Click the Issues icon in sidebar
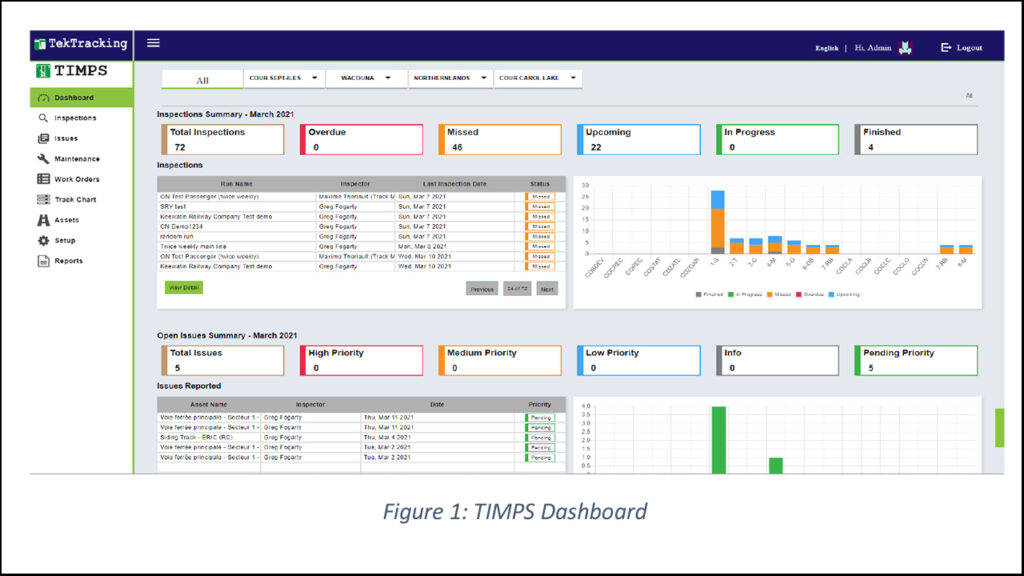Screen dimensions: 1024x576 [43, 138]
